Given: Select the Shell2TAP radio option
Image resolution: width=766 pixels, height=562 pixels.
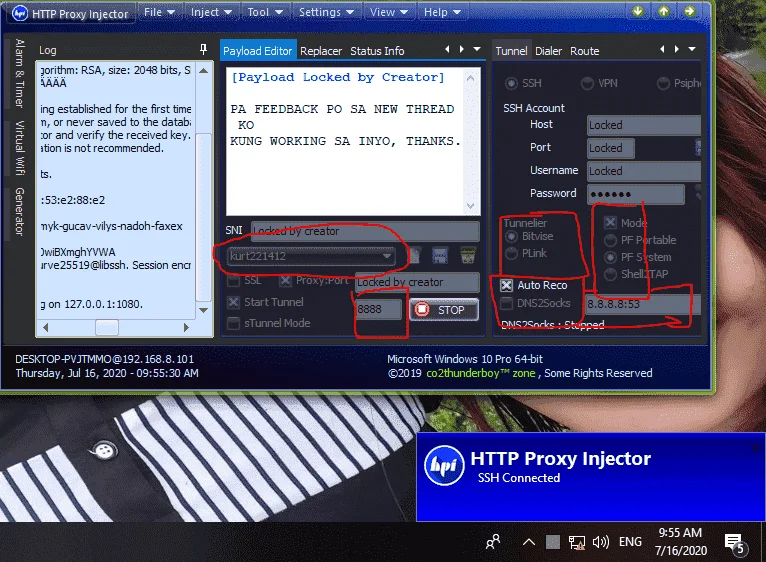Looking at the screenshot, I should pos(610,274).
